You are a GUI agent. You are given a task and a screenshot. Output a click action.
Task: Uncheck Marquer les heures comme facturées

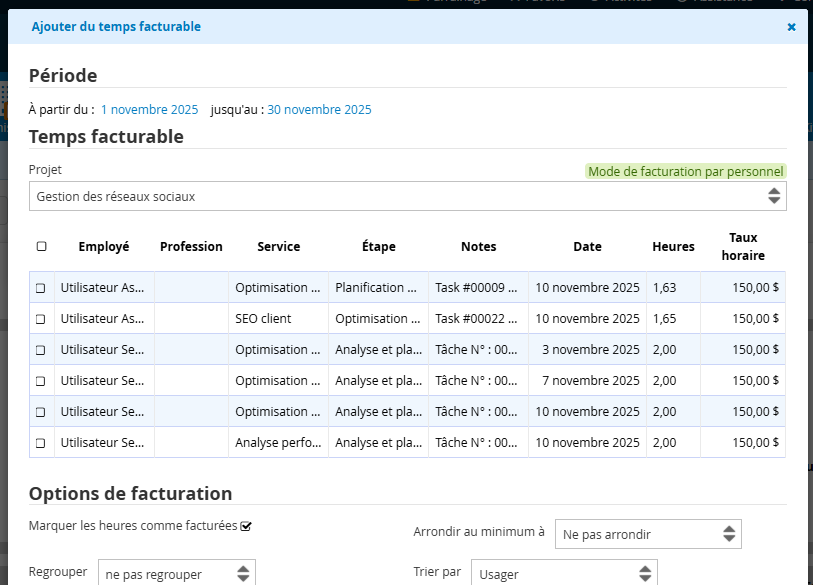pyautogui.click(x=246, y=526)
